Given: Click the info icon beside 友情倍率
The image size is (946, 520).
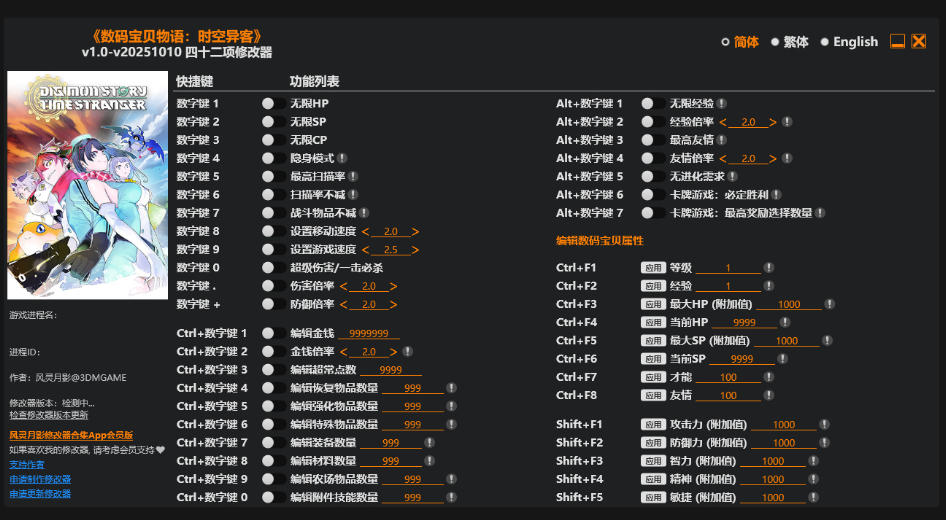Looking at the screenshot, I should click(787, 158).
